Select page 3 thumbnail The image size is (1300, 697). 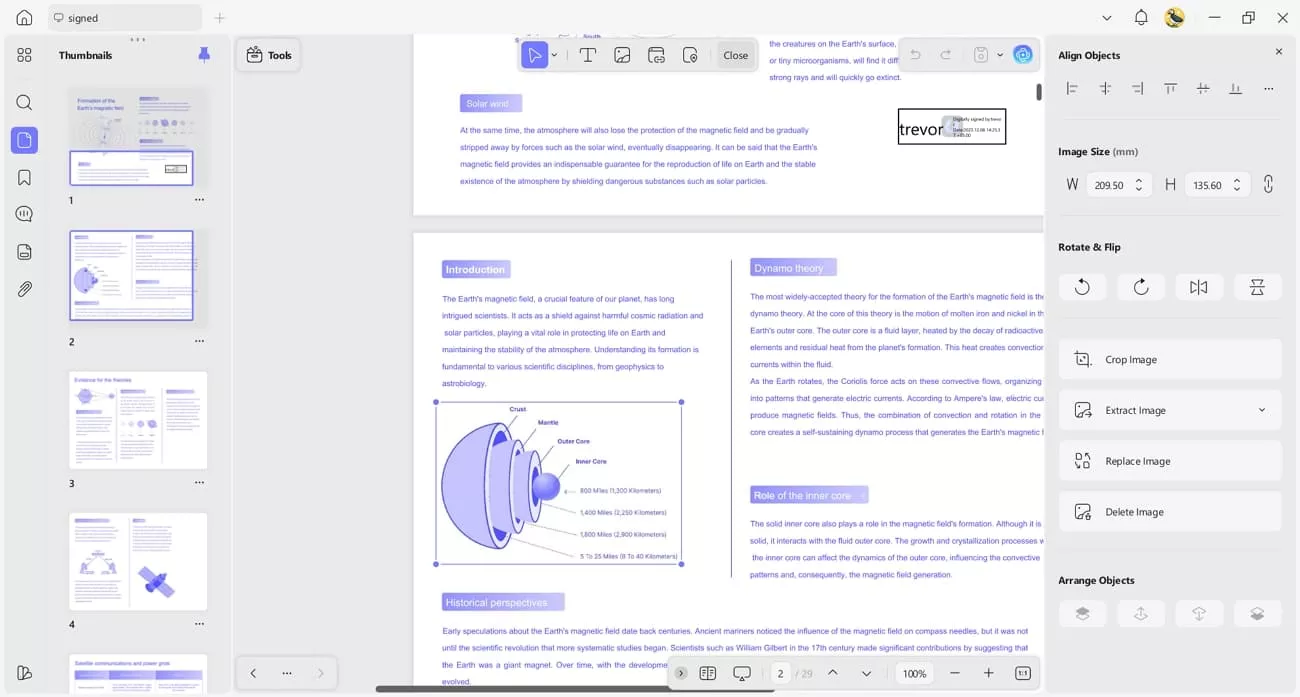138,420
